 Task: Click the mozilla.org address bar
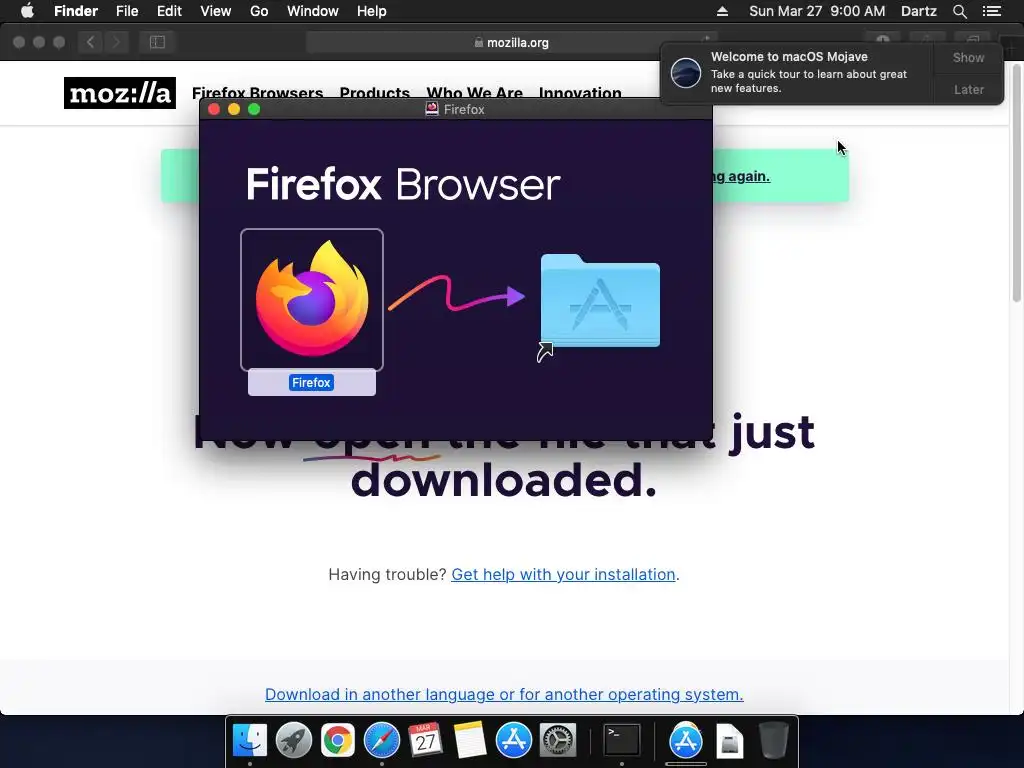(511, 42)
